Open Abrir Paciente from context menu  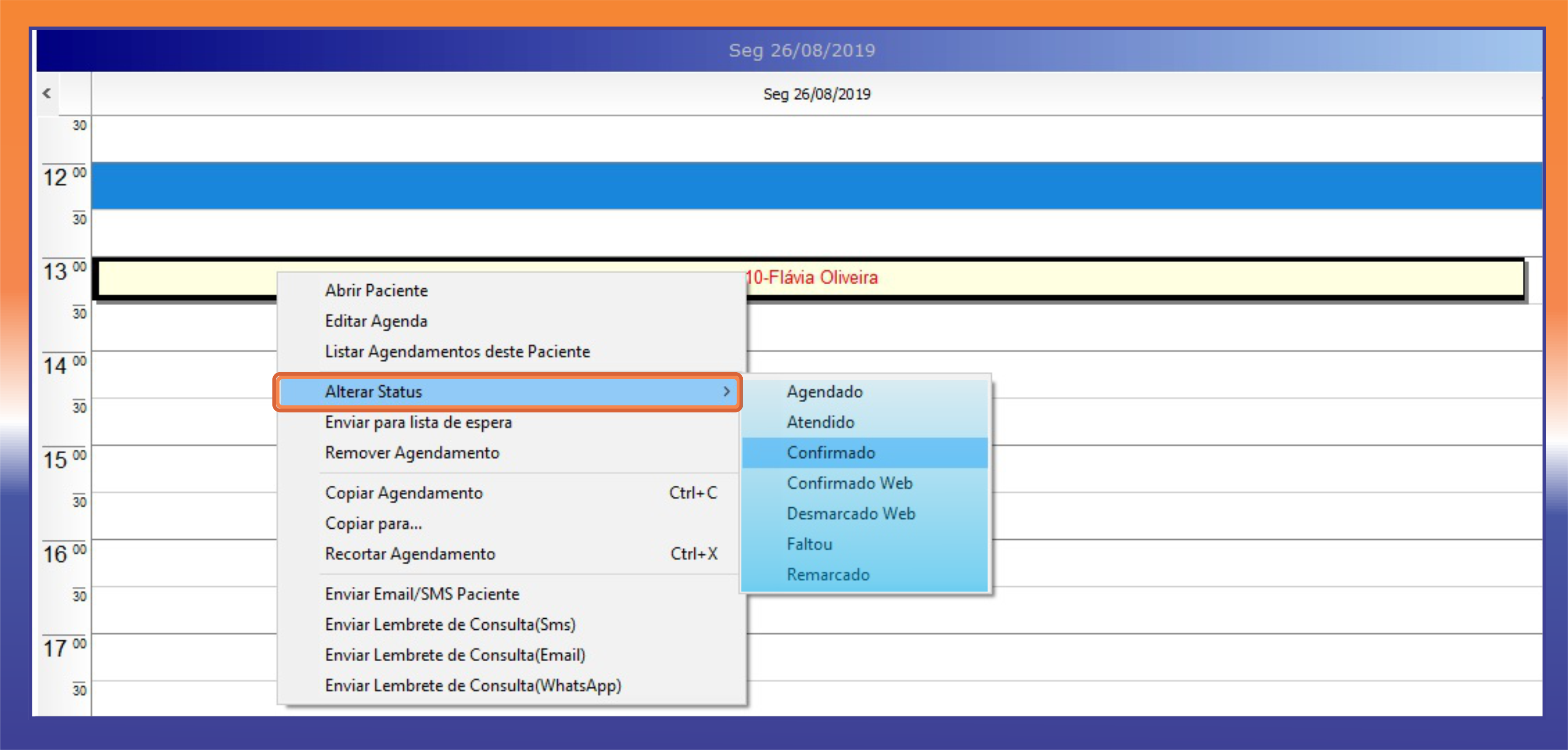tap(376, 290)
